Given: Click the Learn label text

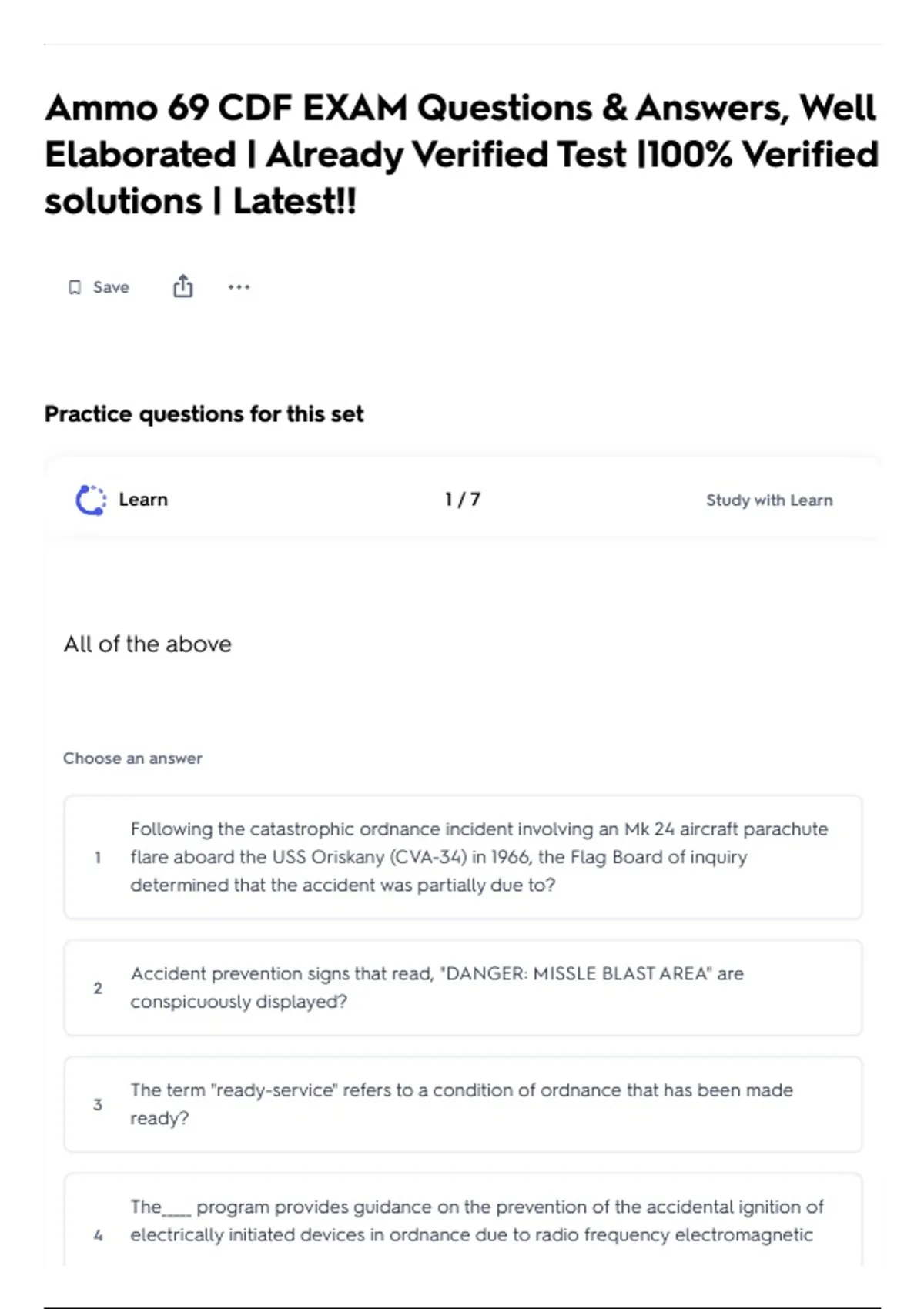Looking at the screenshot, I should click(x=143, y=500).
